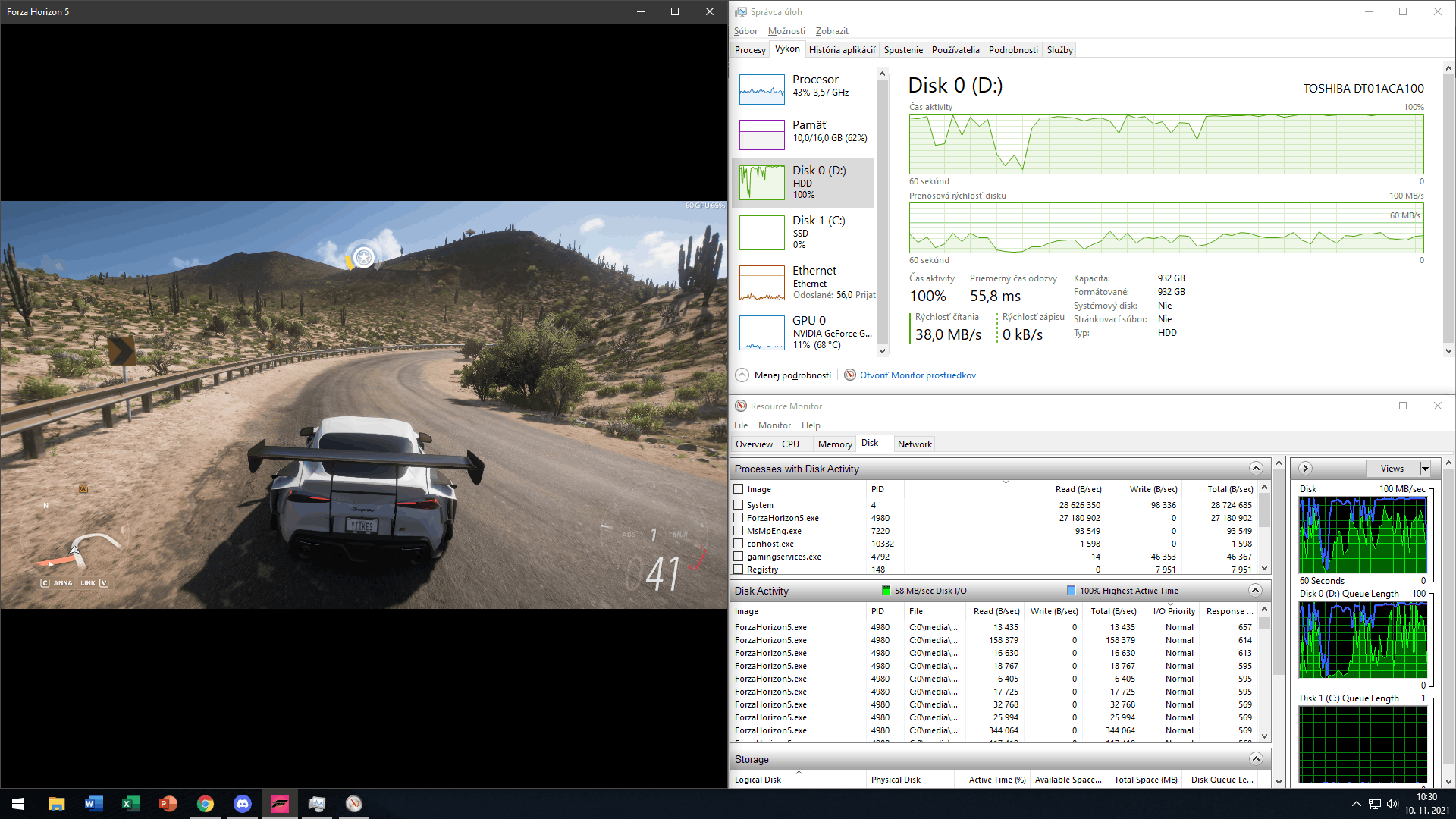Click the volume icon in system tray

[x=1392, y=804]
